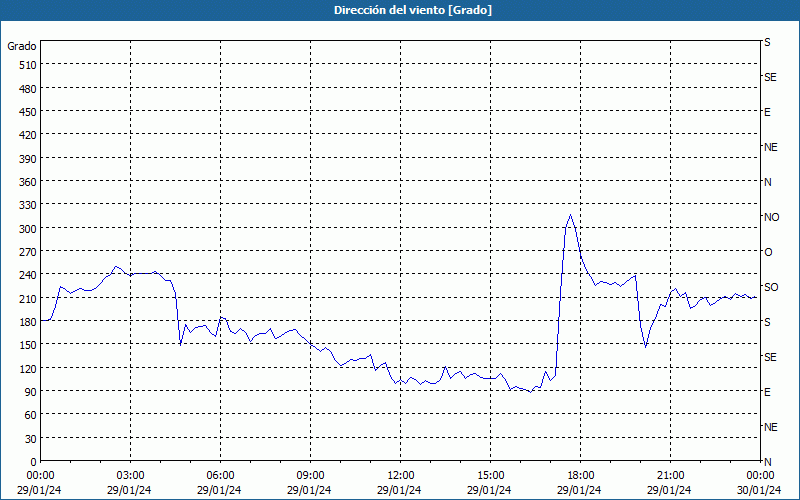This screenshot has width=800, height=500.
Task: Select the 450 tick label
Action: 28,112
